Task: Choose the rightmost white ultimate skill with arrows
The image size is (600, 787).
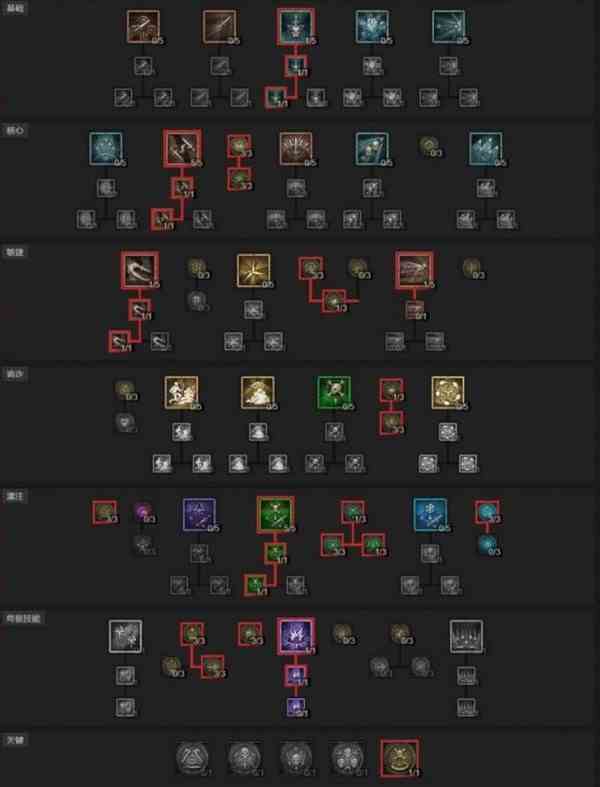Action: [466, 637]
